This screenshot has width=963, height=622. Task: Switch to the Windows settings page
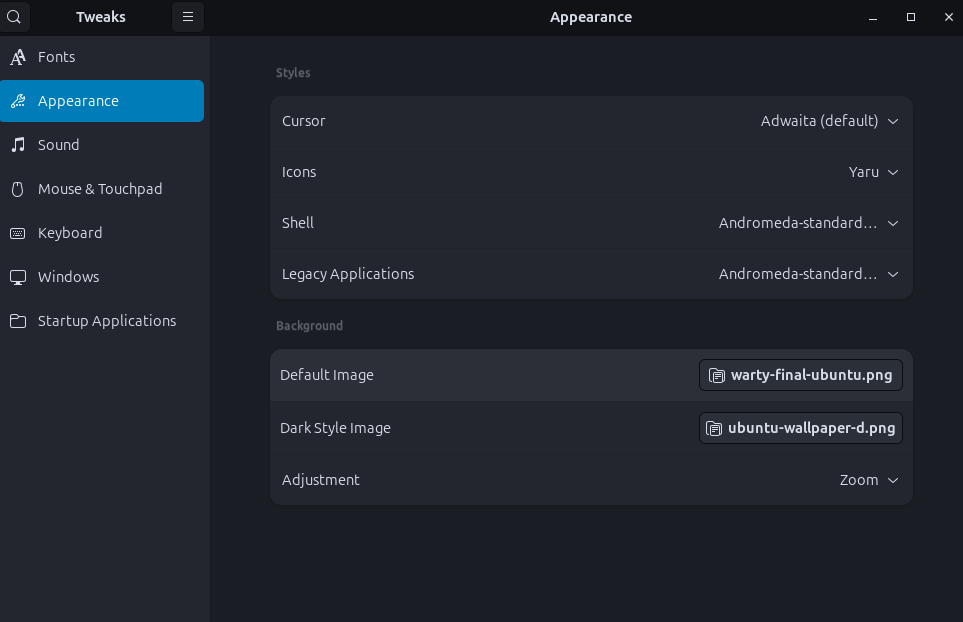(x=68, y=277)
